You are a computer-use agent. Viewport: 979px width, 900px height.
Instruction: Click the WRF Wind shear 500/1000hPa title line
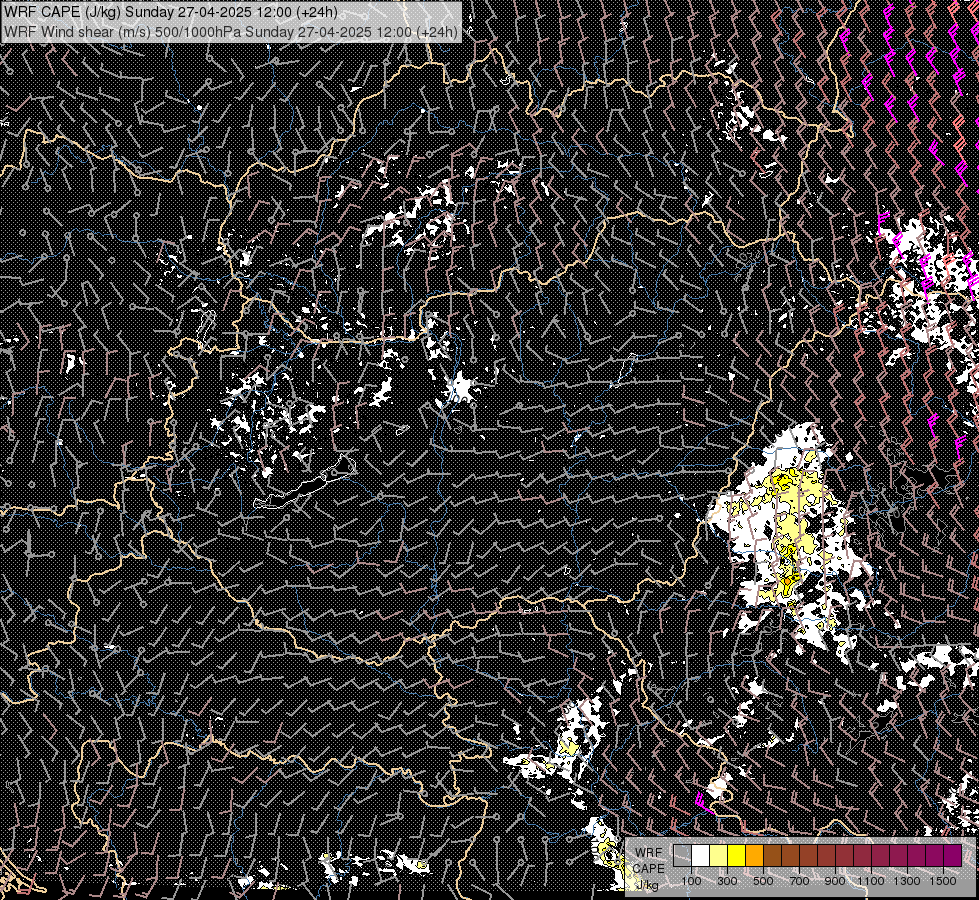pos(231,31)
